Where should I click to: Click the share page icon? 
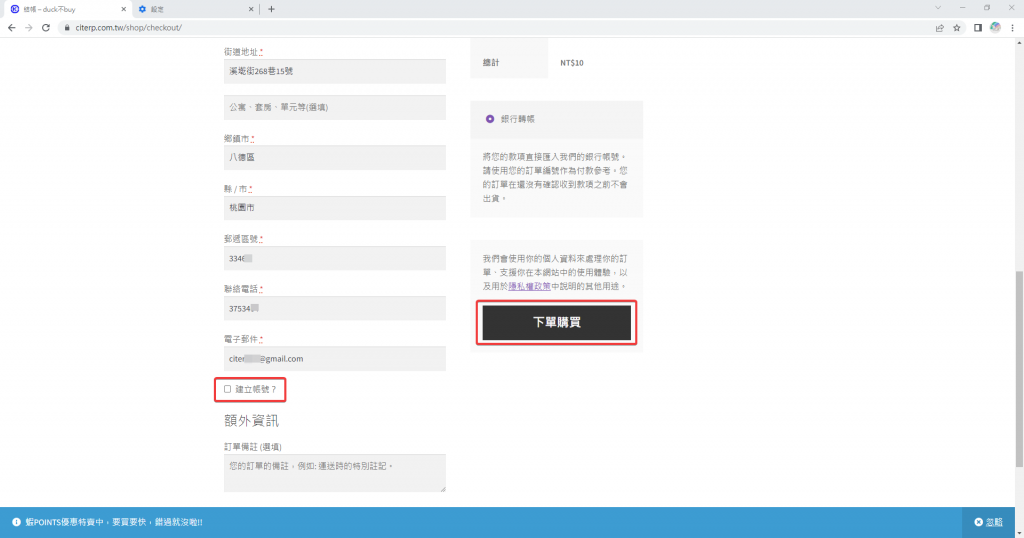tap(939, 27)
